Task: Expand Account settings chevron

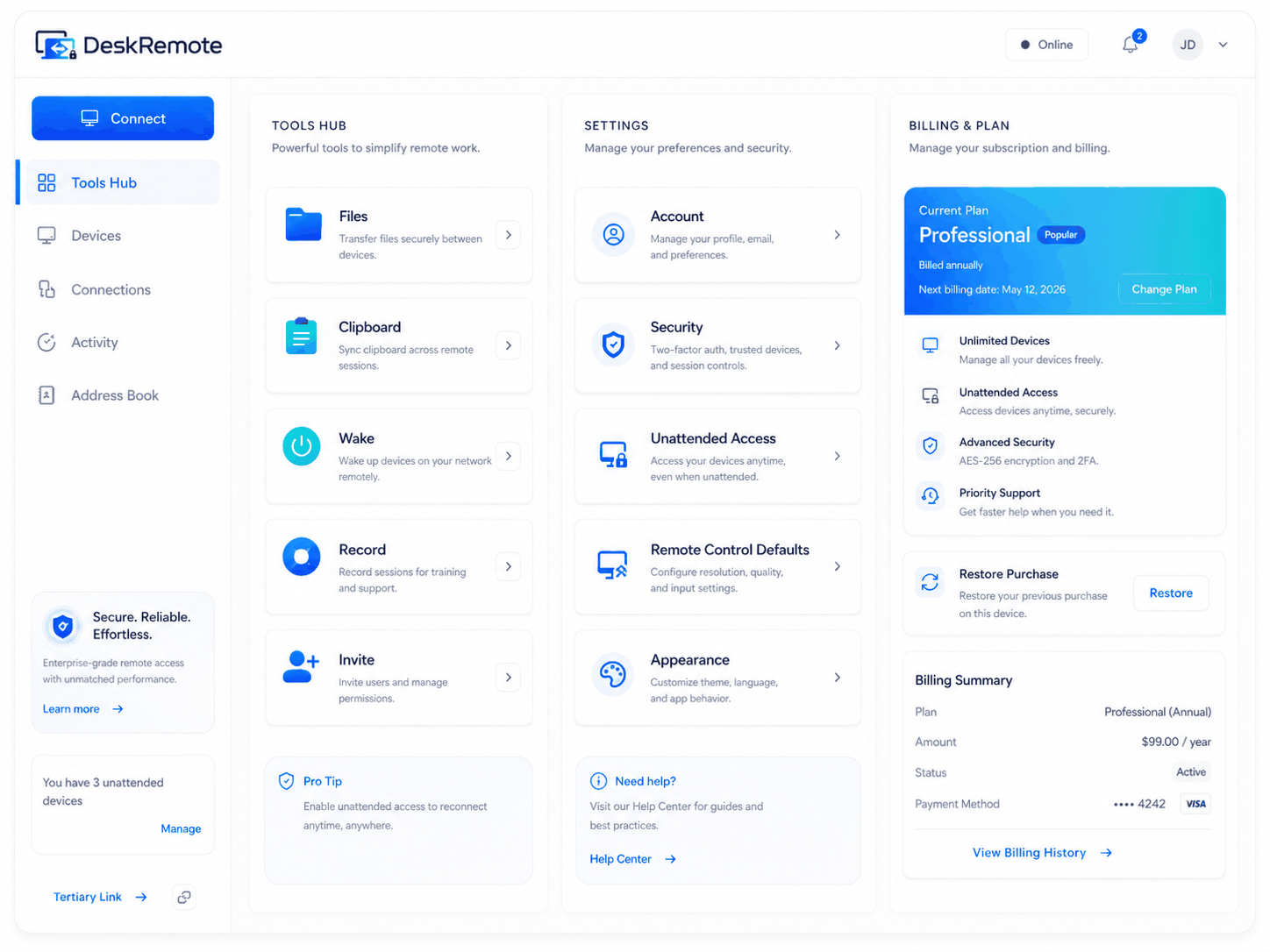Action: point(838,235)
